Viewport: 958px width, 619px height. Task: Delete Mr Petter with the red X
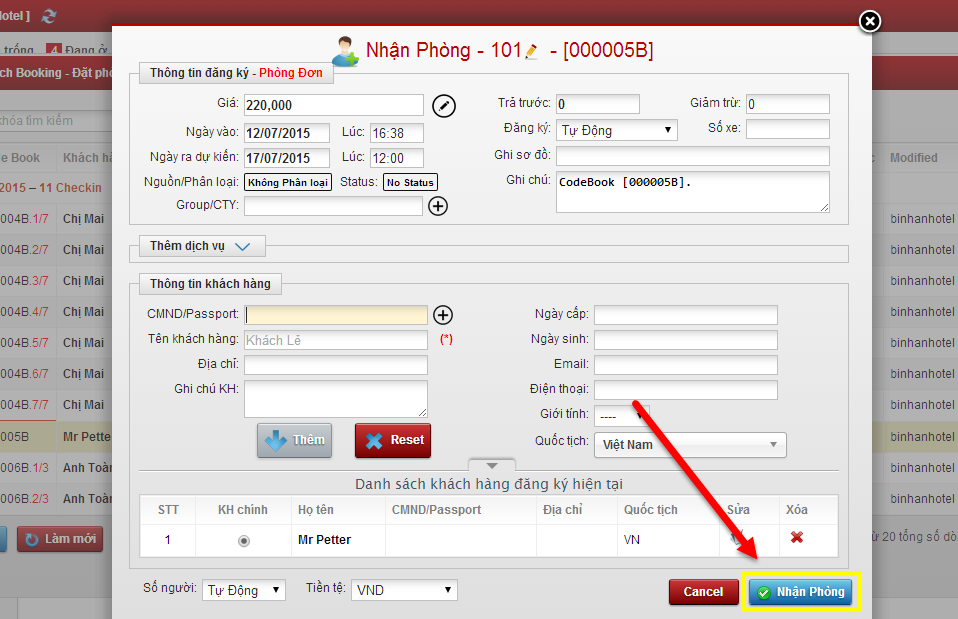pyautogui.click(x=797, y=538)
